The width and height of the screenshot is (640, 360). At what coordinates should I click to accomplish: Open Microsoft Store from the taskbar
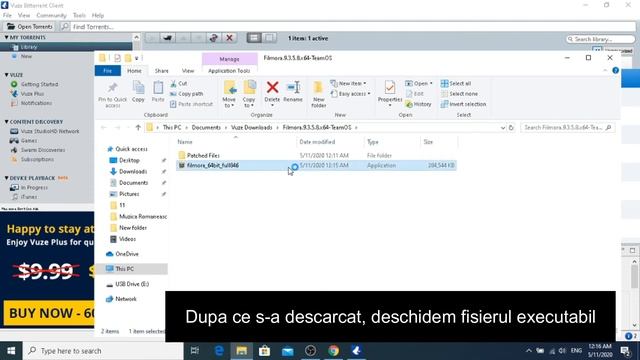(264, 351)
